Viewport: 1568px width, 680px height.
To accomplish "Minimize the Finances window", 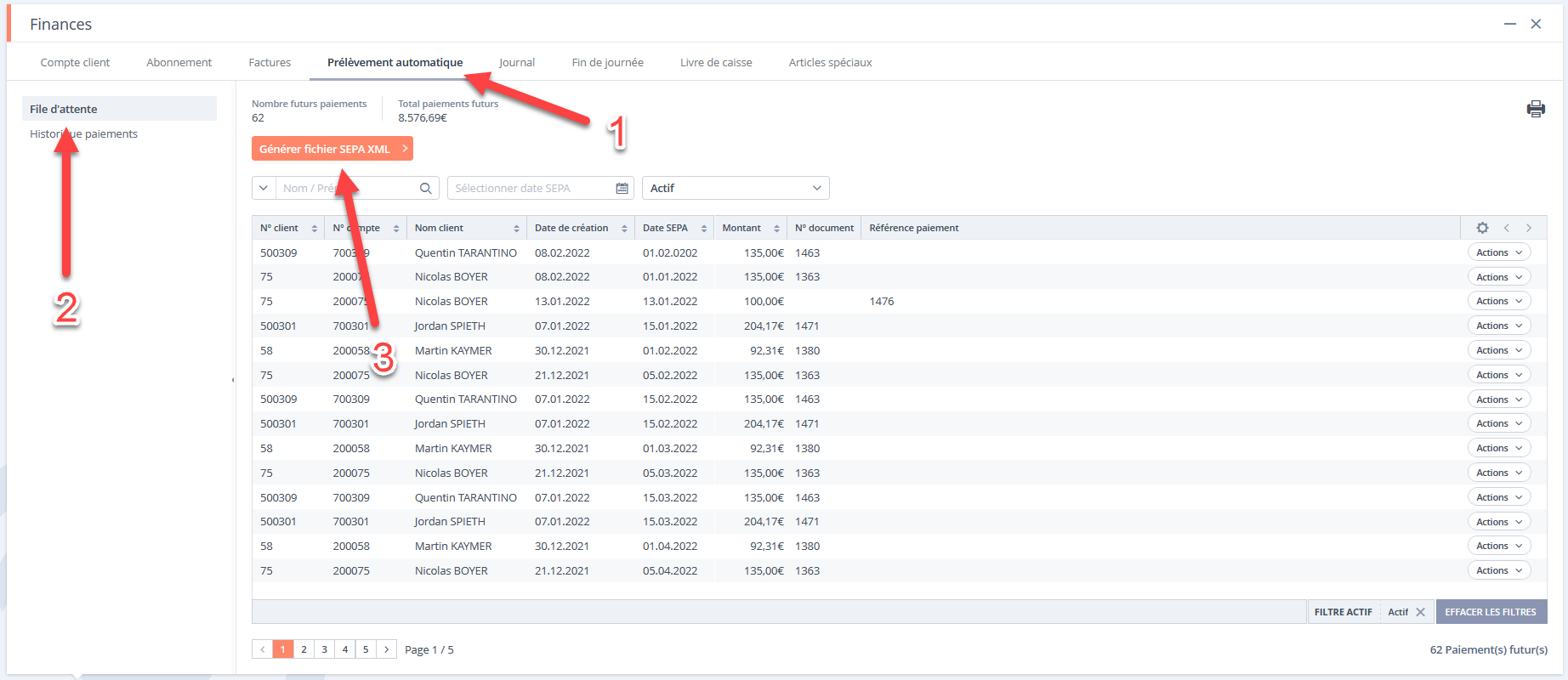I will [x=1510, y=24].
